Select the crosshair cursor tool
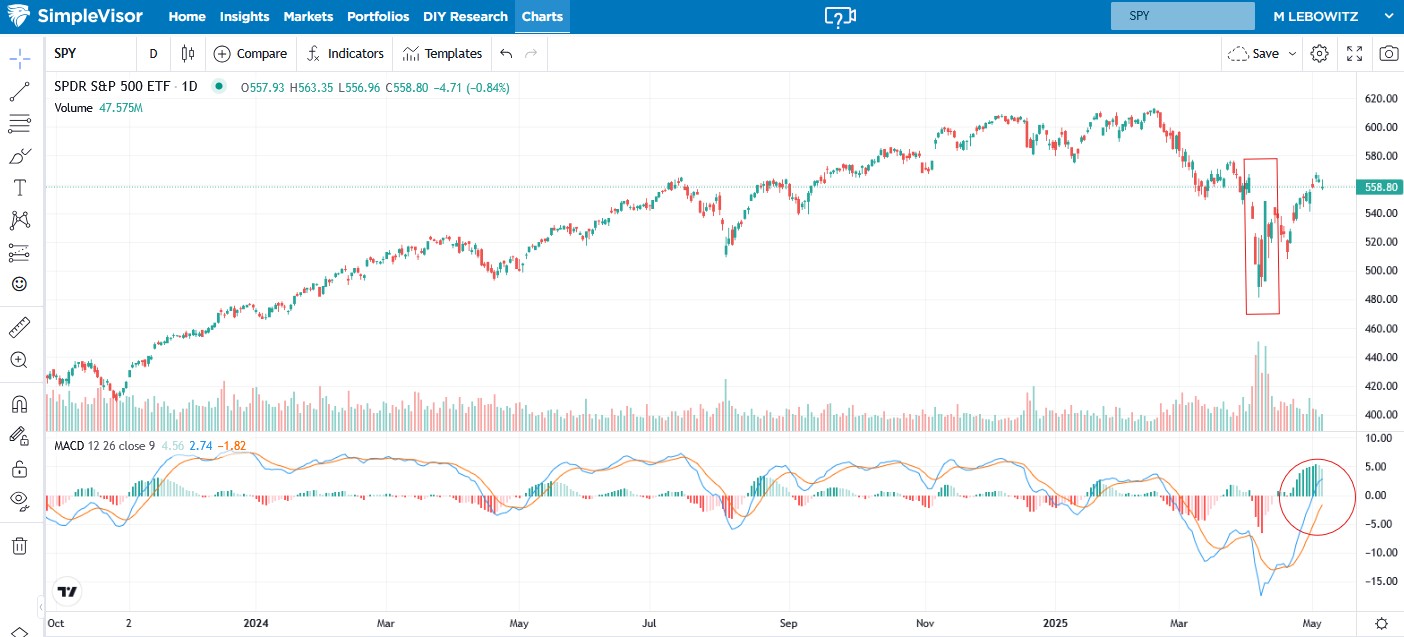Viewport: 1404px width, 637px height. (19, 57)
